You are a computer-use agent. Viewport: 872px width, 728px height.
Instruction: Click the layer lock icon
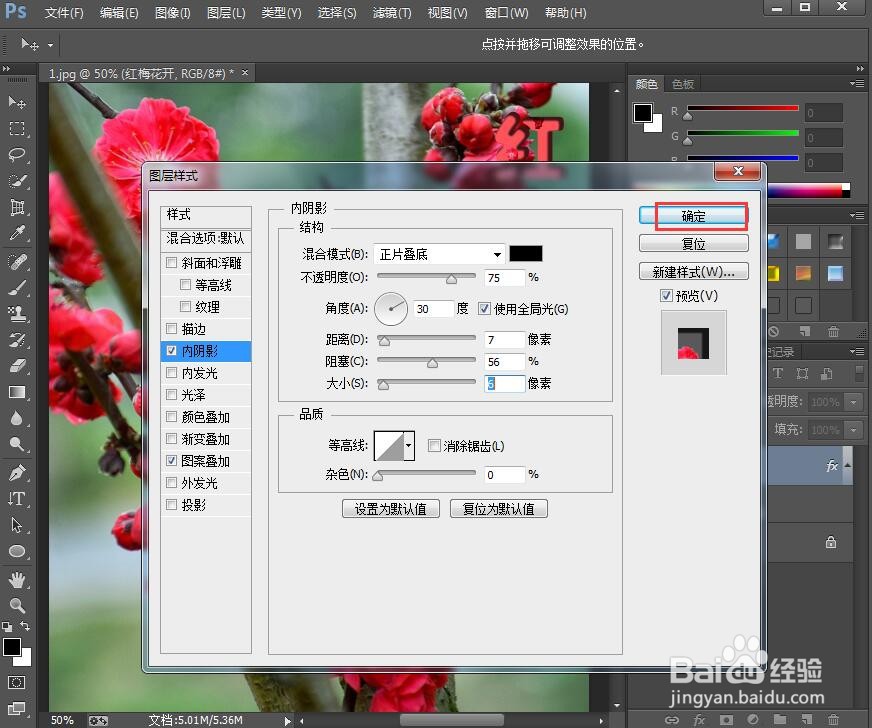(831, 542)
